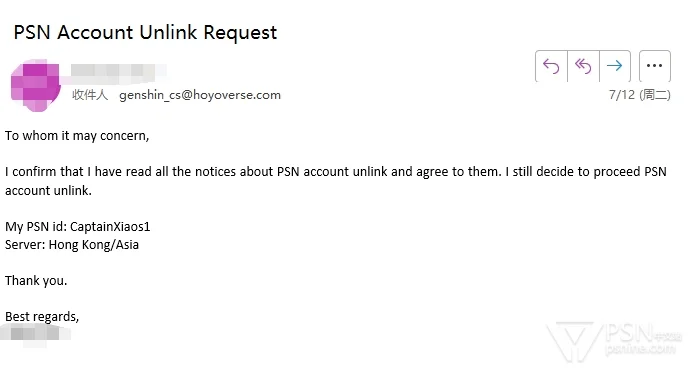Click the 'Best regards,' closing line
Image resolution: width=694 pixels, height=374 pixels.
pyautogui.click(x=42, y=317)
